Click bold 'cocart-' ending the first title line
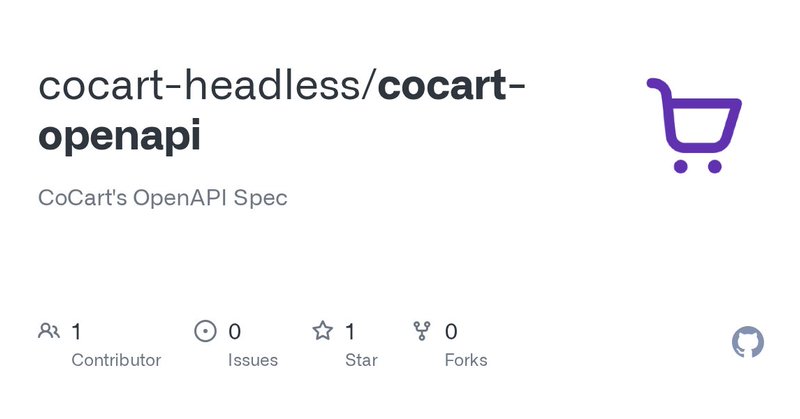 453,87
